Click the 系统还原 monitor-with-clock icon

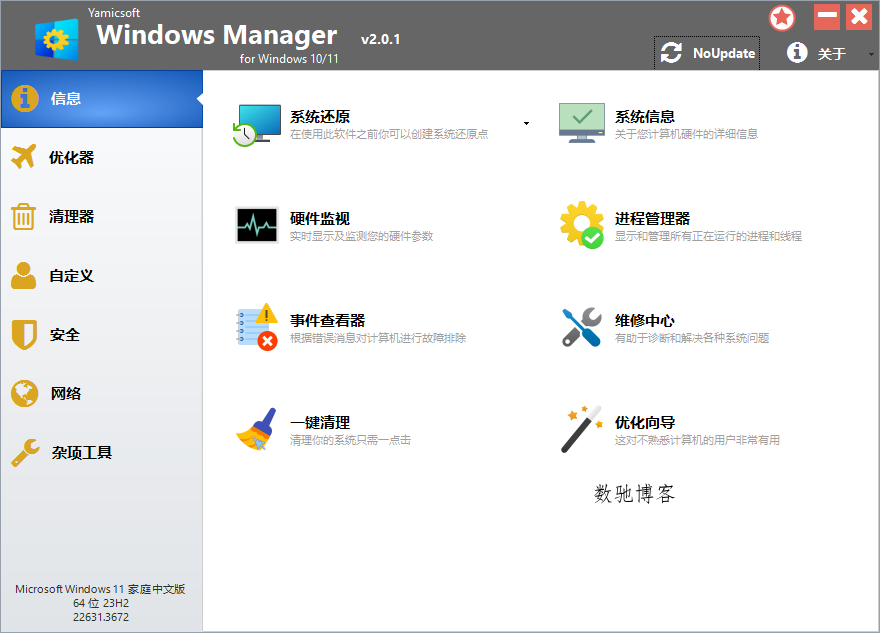(x=256, y=125)
